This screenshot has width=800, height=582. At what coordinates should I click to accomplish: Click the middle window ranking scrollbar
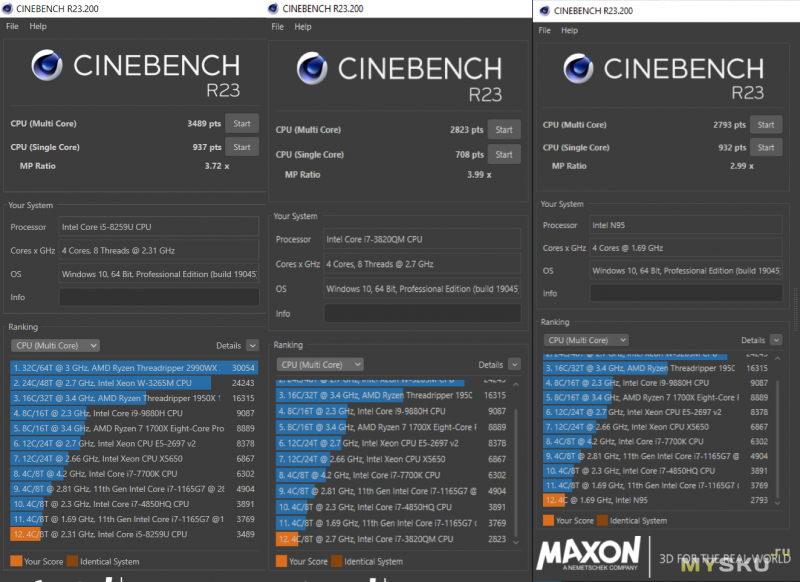pos(516,472)
